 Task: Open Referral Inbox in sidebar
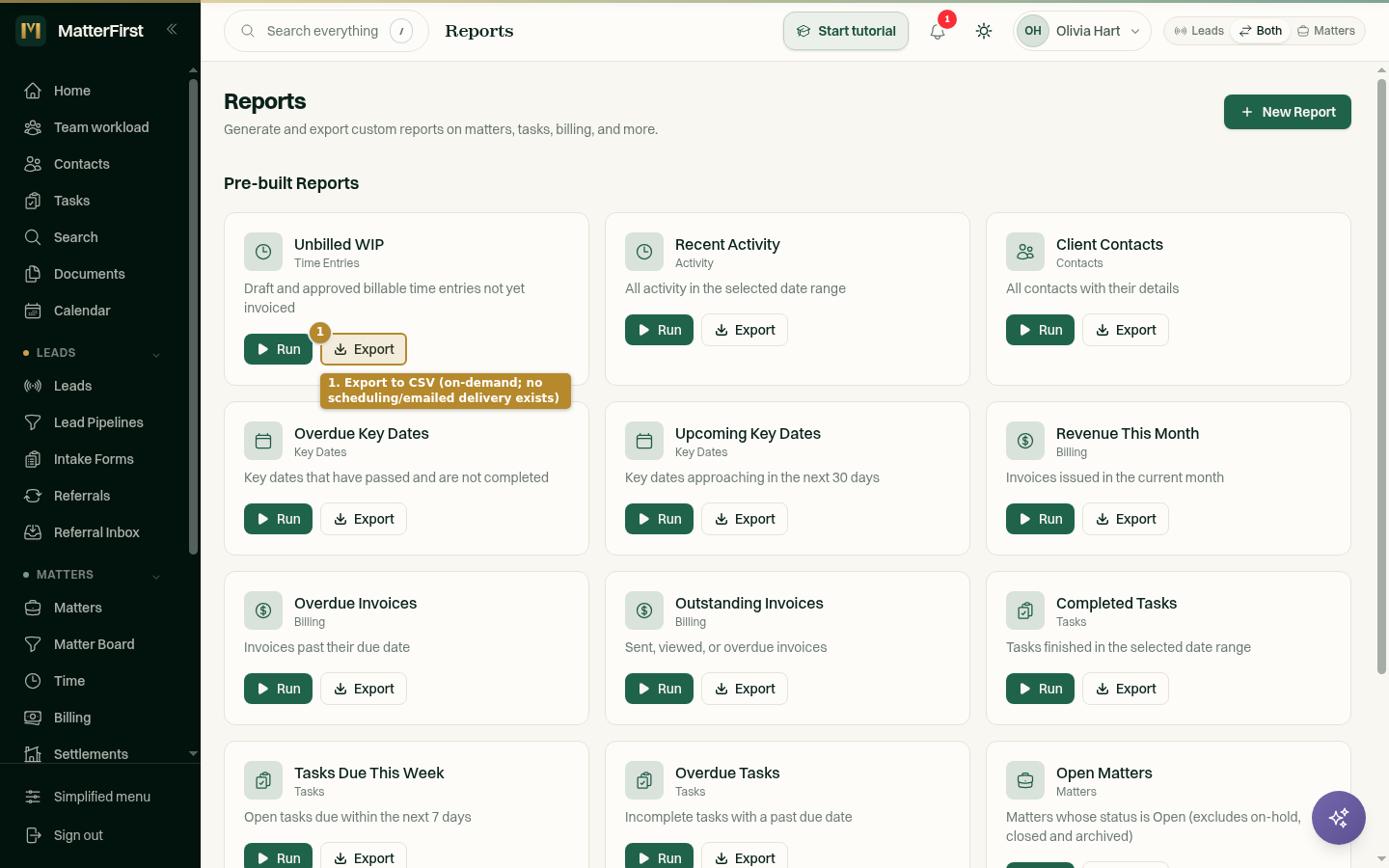93,532
